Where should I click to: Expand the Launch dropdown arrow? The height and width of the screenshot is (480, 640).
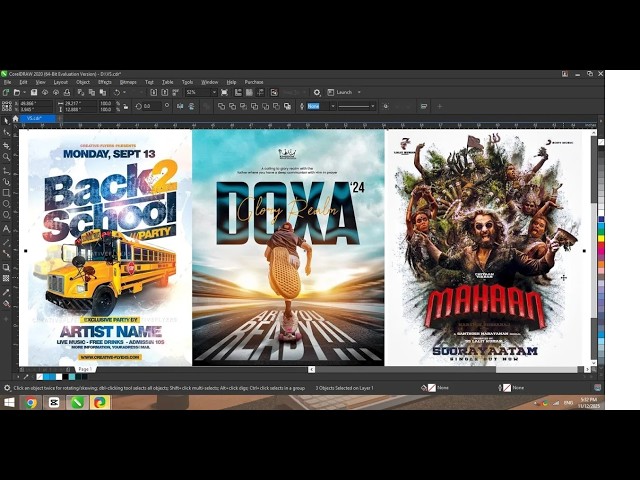[x=359, y=93]
